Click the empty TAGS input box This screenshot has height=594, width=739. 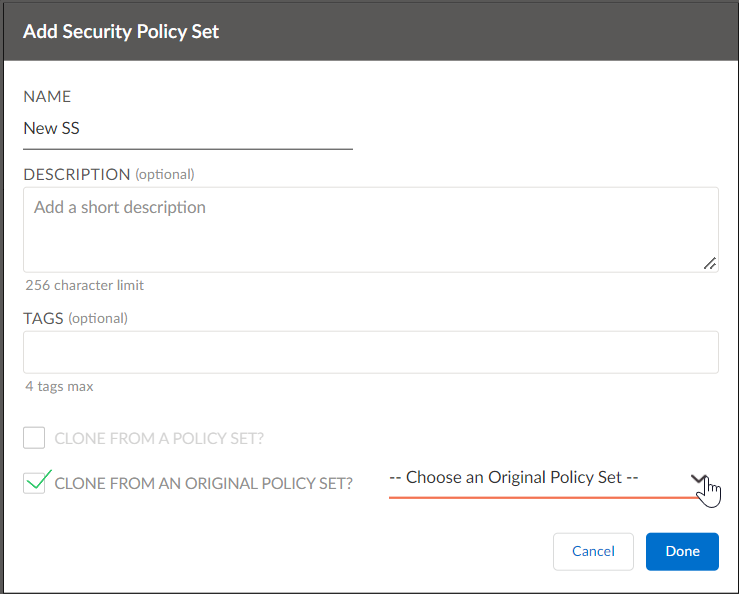click(x=370, y=352)
